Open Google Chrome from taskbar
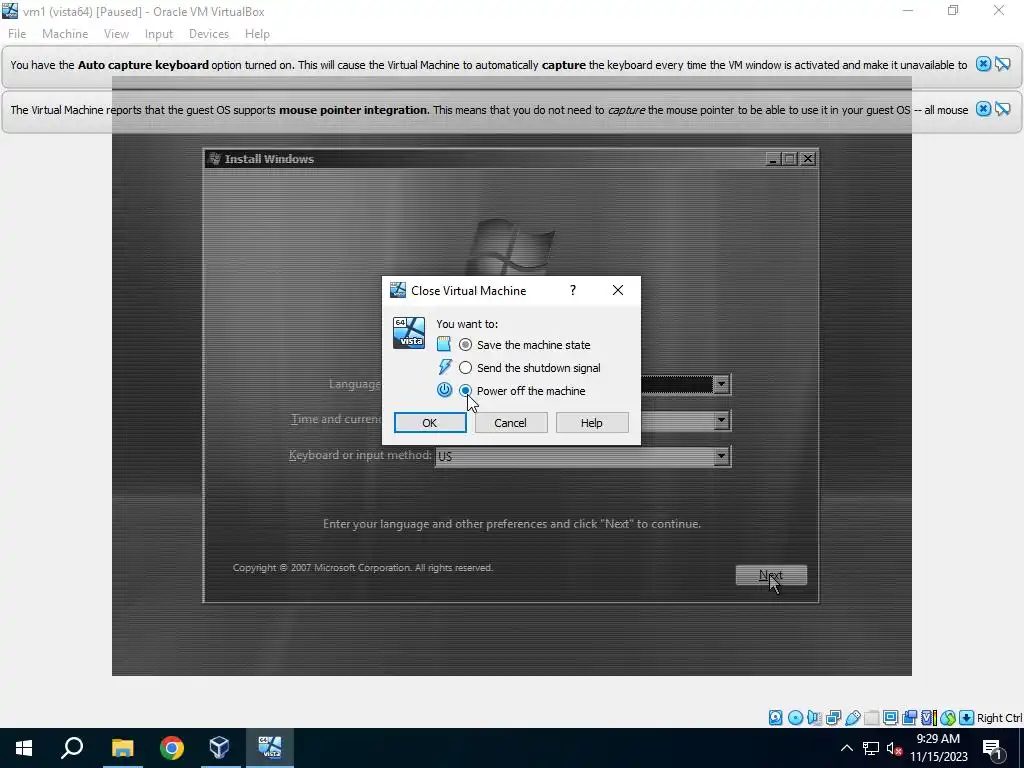 (172, 748)
